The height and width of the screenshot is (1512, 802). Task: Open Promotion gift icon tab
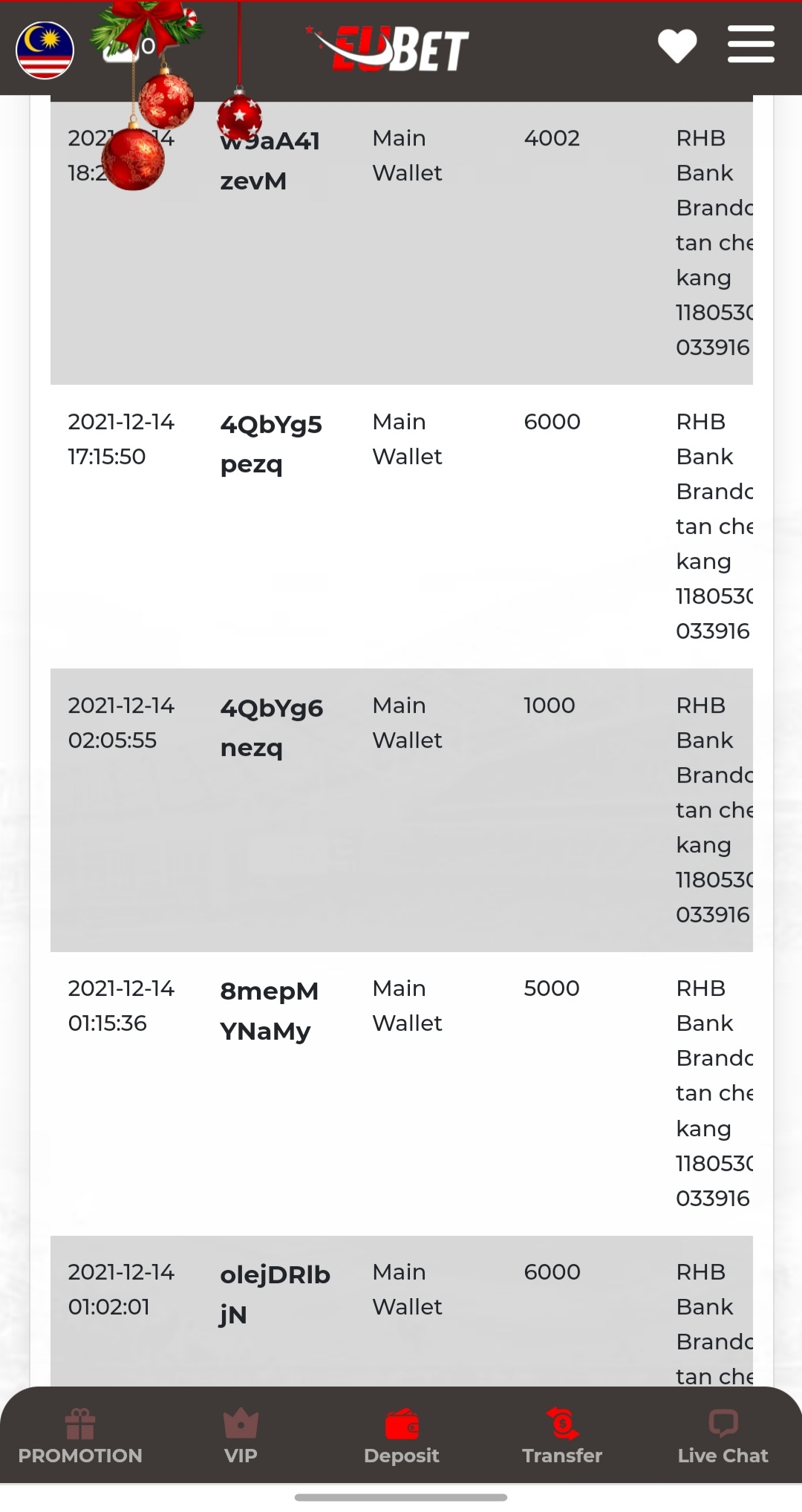click(80, 1437)
